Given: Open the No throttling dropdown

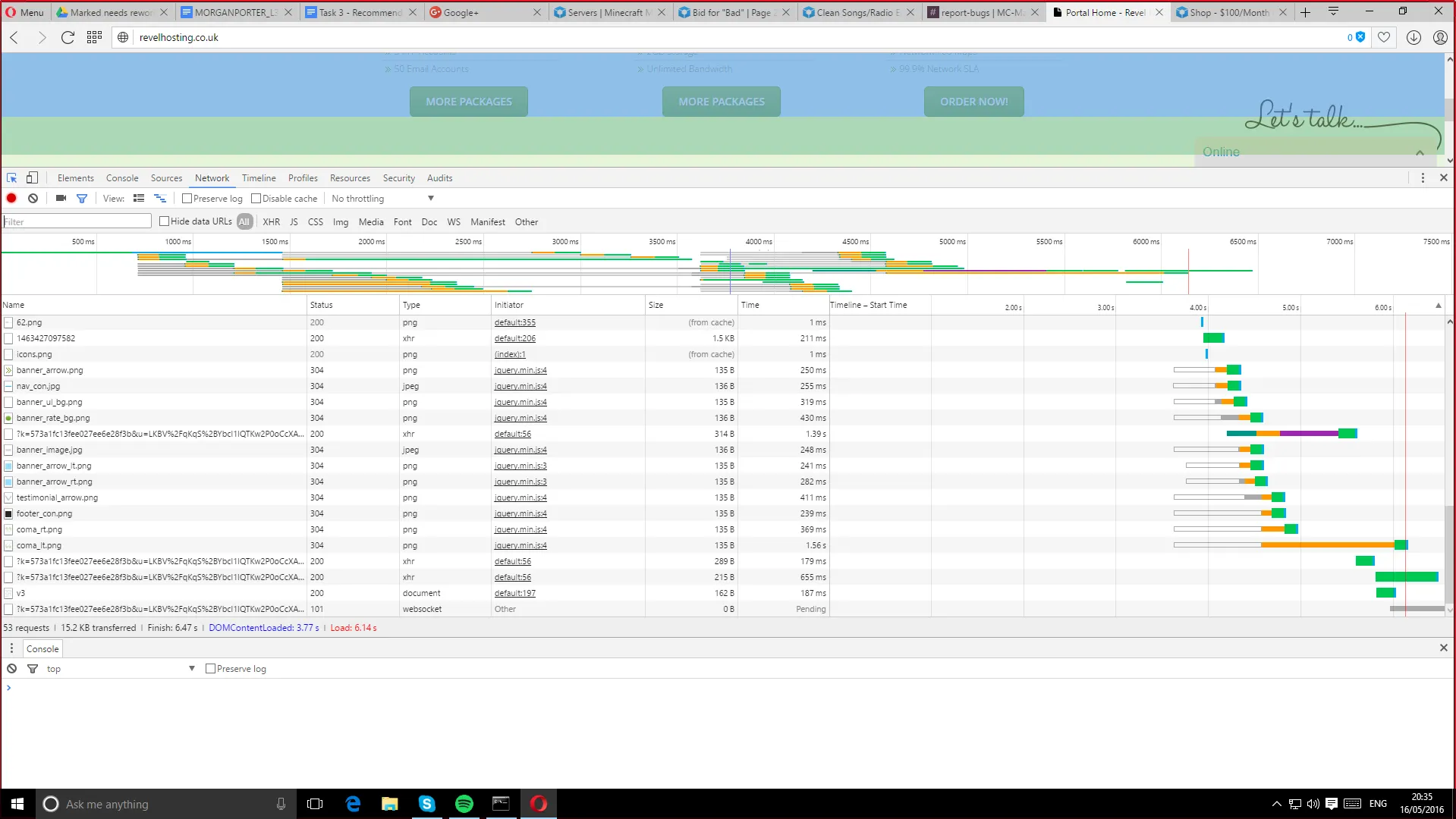Looking at the screenshot, I should coord(382,199).
